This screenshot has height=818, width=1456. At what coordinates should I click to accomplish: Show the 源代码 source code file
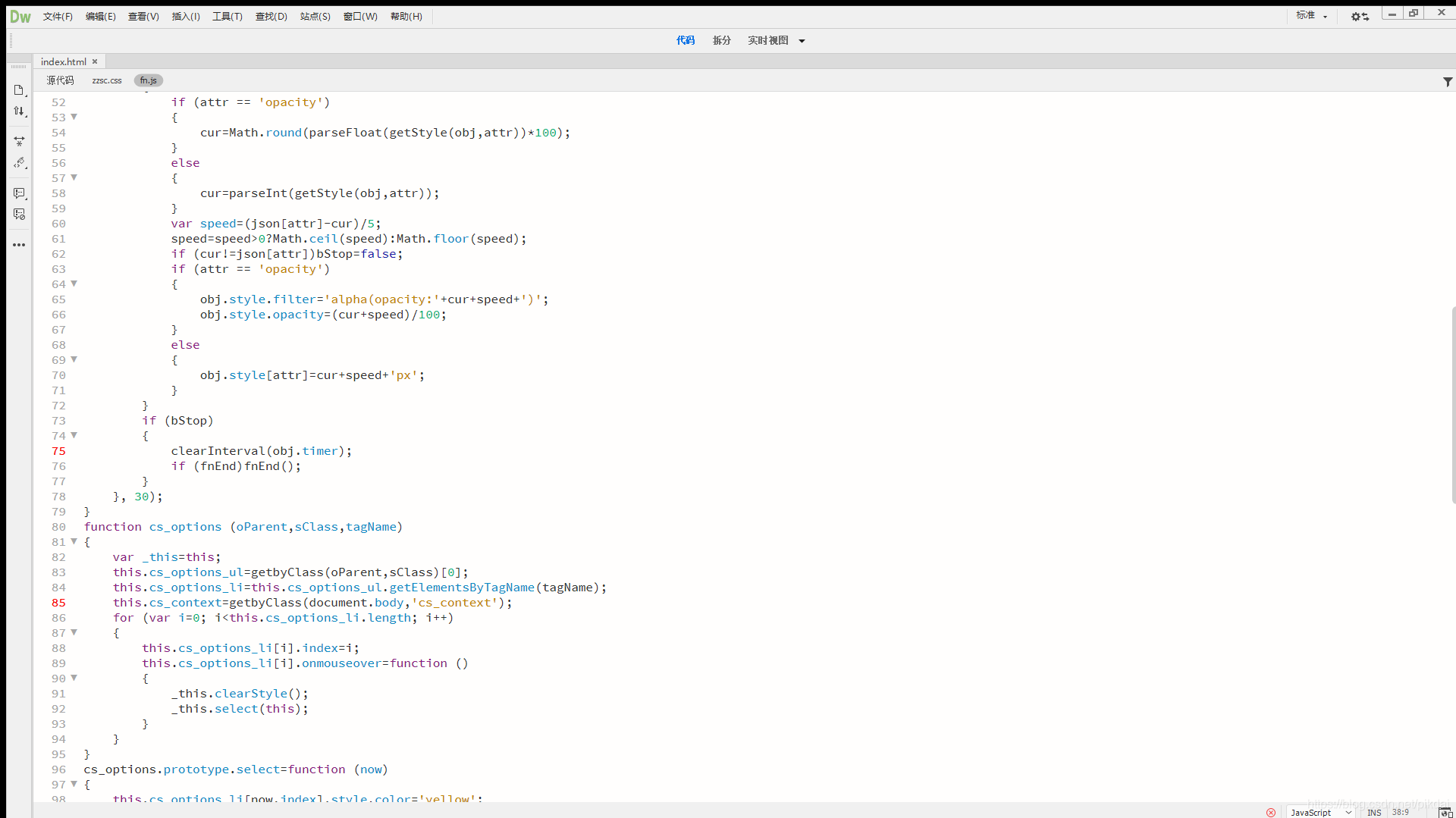(x=60, y=80)
